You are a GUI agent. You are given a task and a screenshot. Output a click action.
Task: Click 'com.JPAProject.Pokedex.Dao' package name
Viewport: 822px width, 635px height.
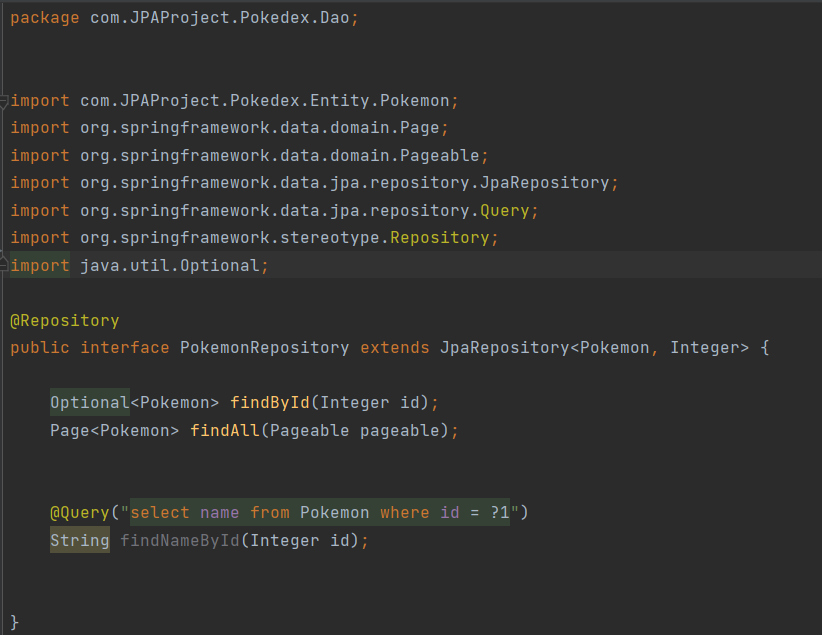click(220, 18)
